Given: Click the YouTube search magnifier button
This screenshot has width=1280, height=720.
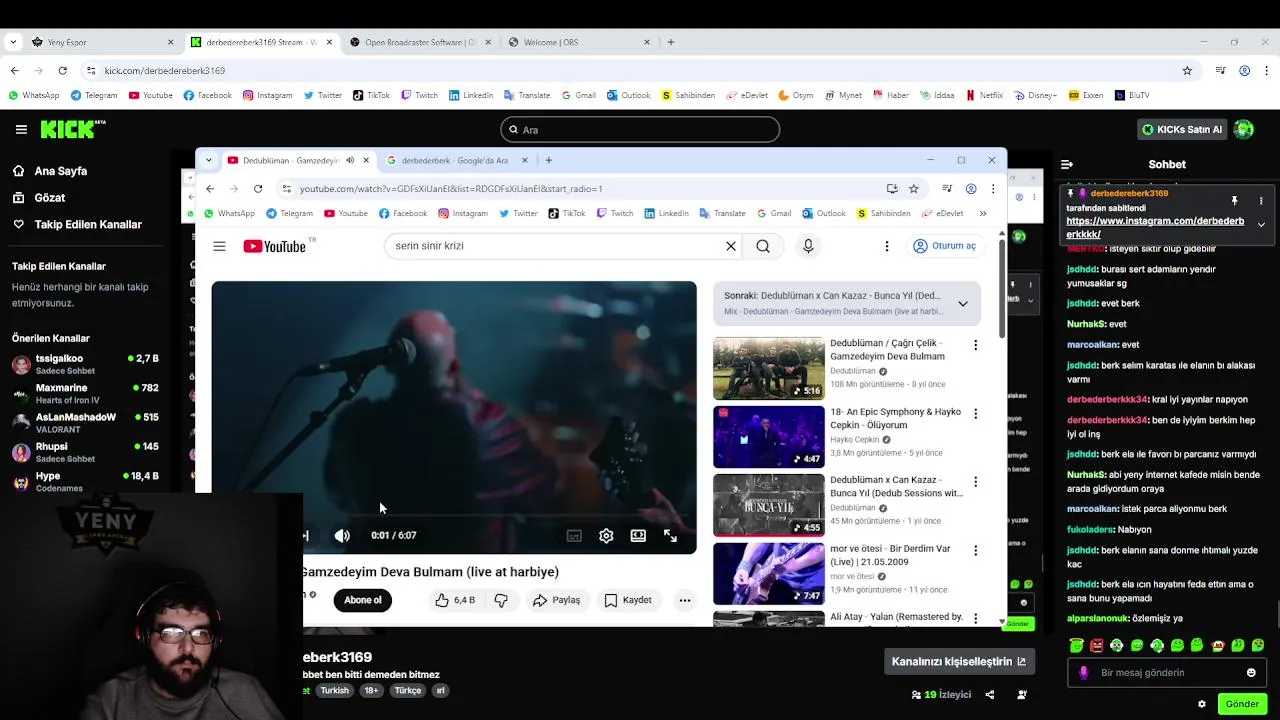Looking at the screenshot, I should (x=763, y=246).
